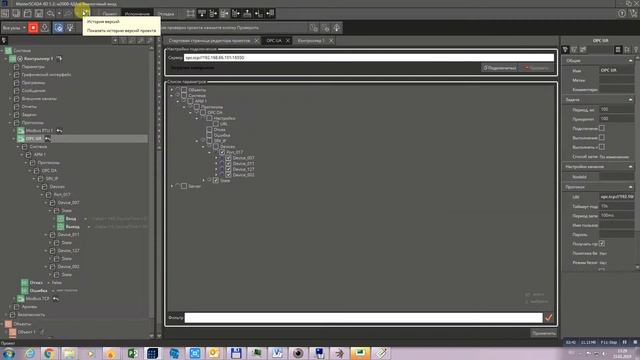The height and width of the screenshot is (360, 640).
Task: Select the Отладка menu tab
Action: tap(166, 13)
